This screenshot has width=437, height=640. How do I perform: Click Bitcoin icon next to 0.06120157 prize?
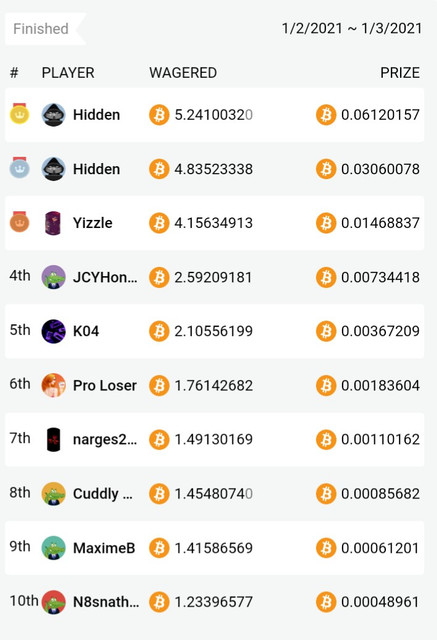coord(326,115)
